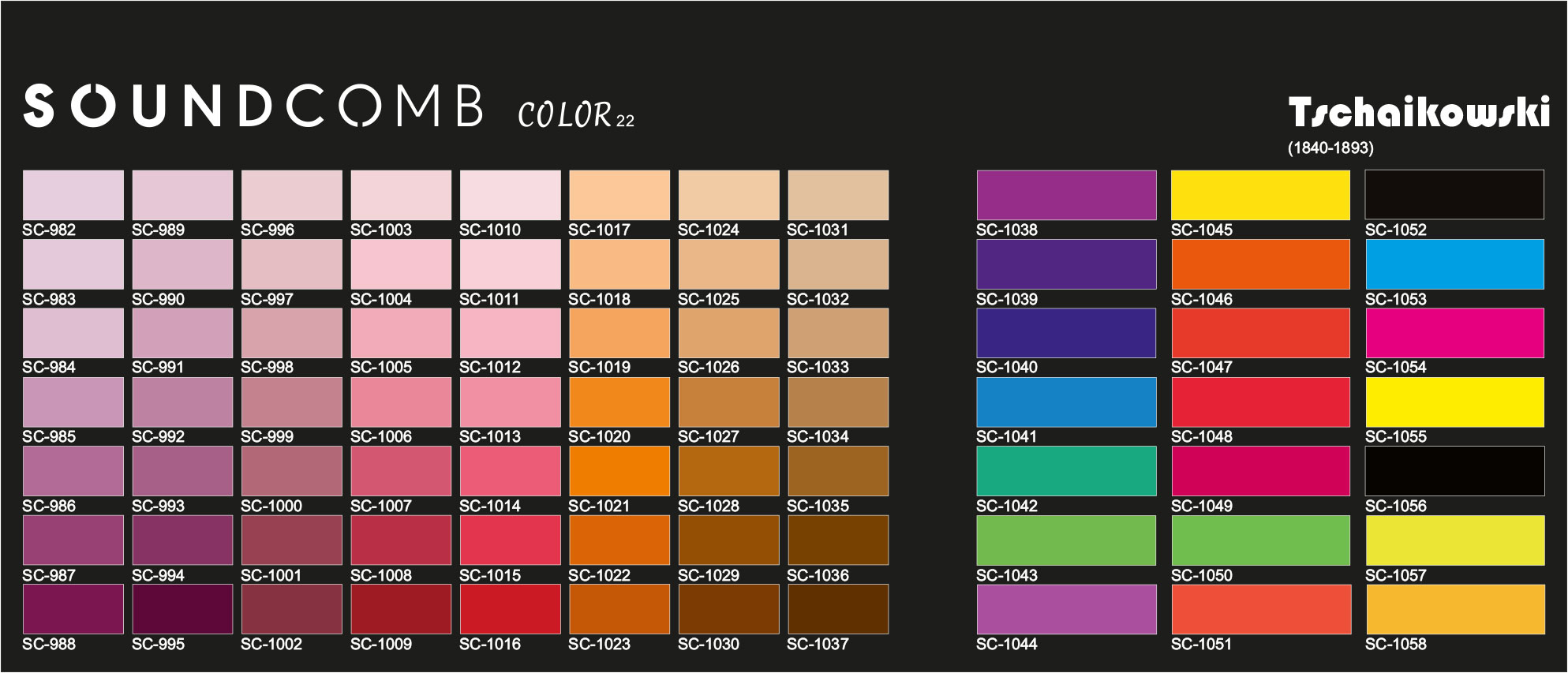Screen dimensions: 1568x673
Task: Choose the SC-1056 pure black swatch
Action: click(x=1455, y=471)
